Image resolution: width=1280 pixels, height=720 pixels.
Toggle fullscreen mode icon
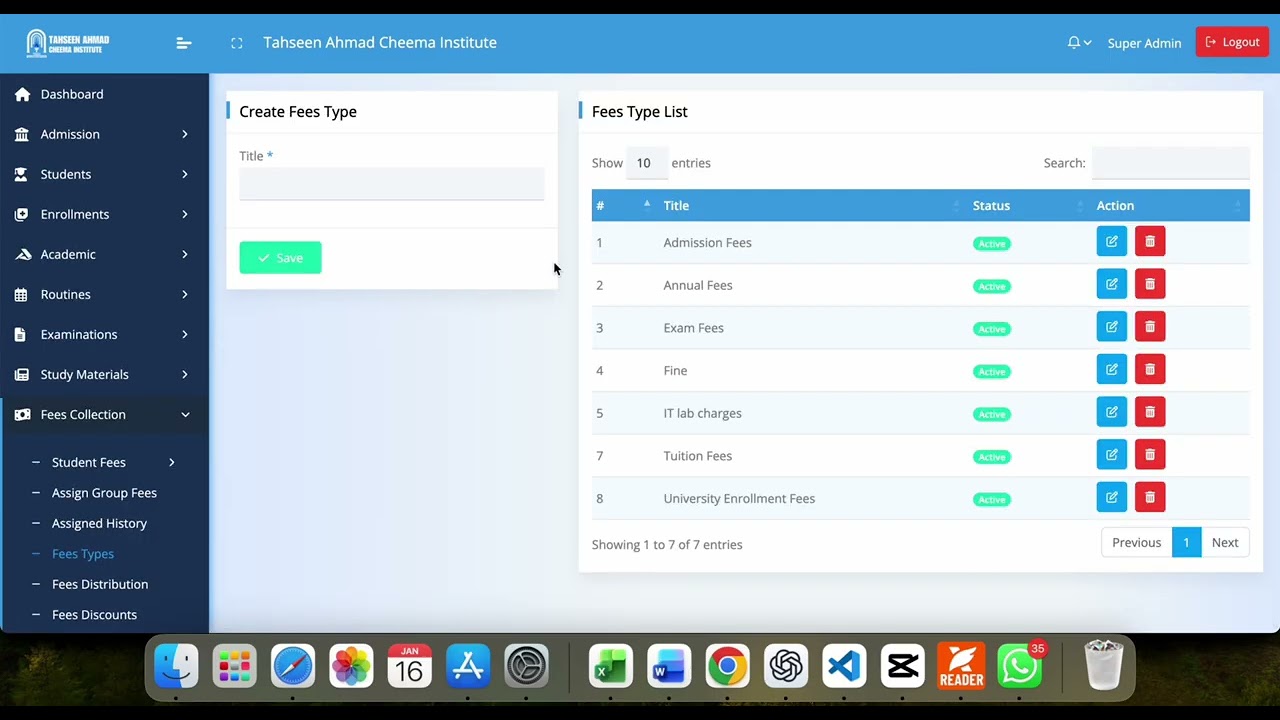pyautogui.click(x=236, y=43)
